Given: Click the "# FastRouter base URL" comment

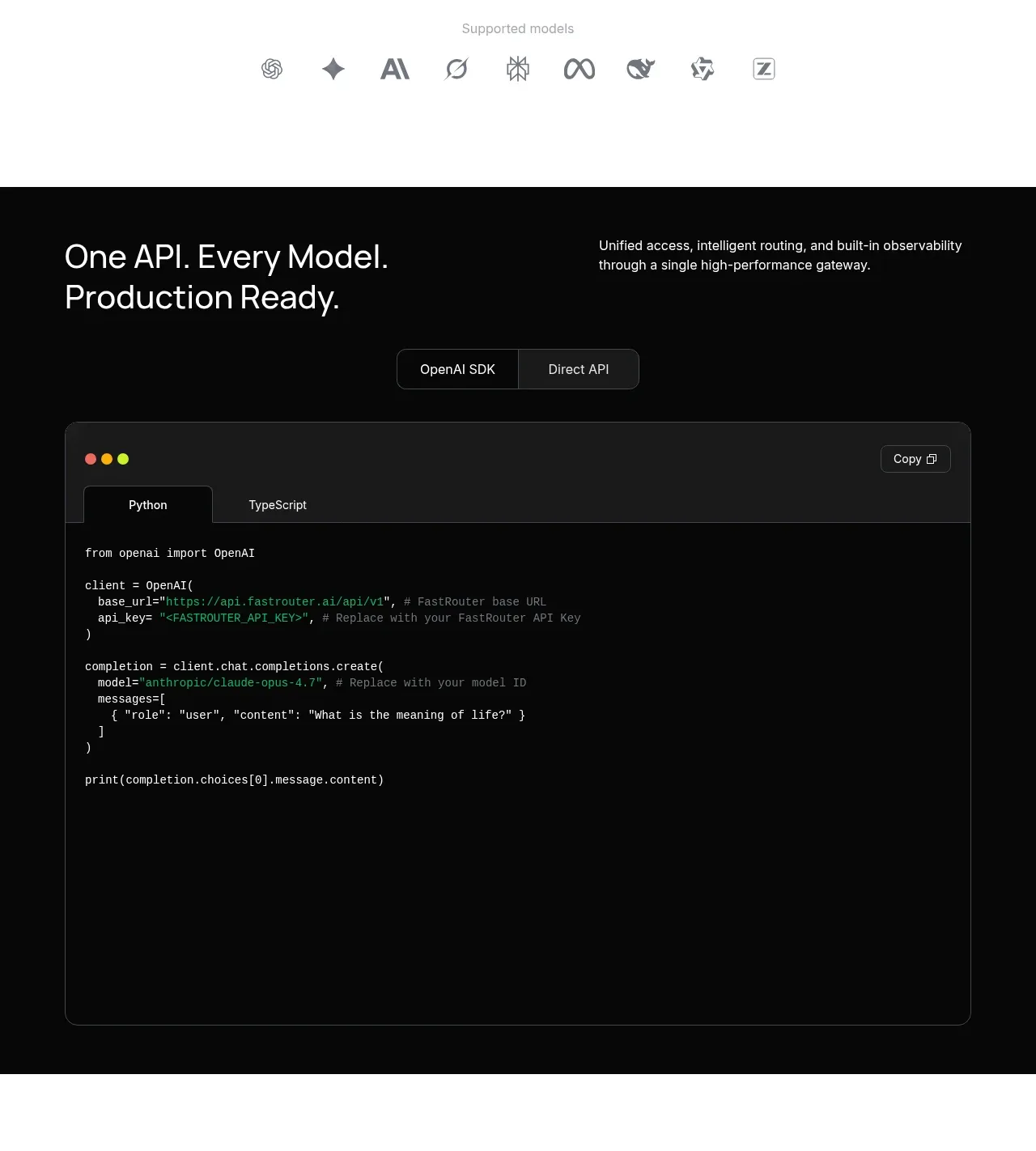Looking at the screenshot, I should [x=475, y=601].
